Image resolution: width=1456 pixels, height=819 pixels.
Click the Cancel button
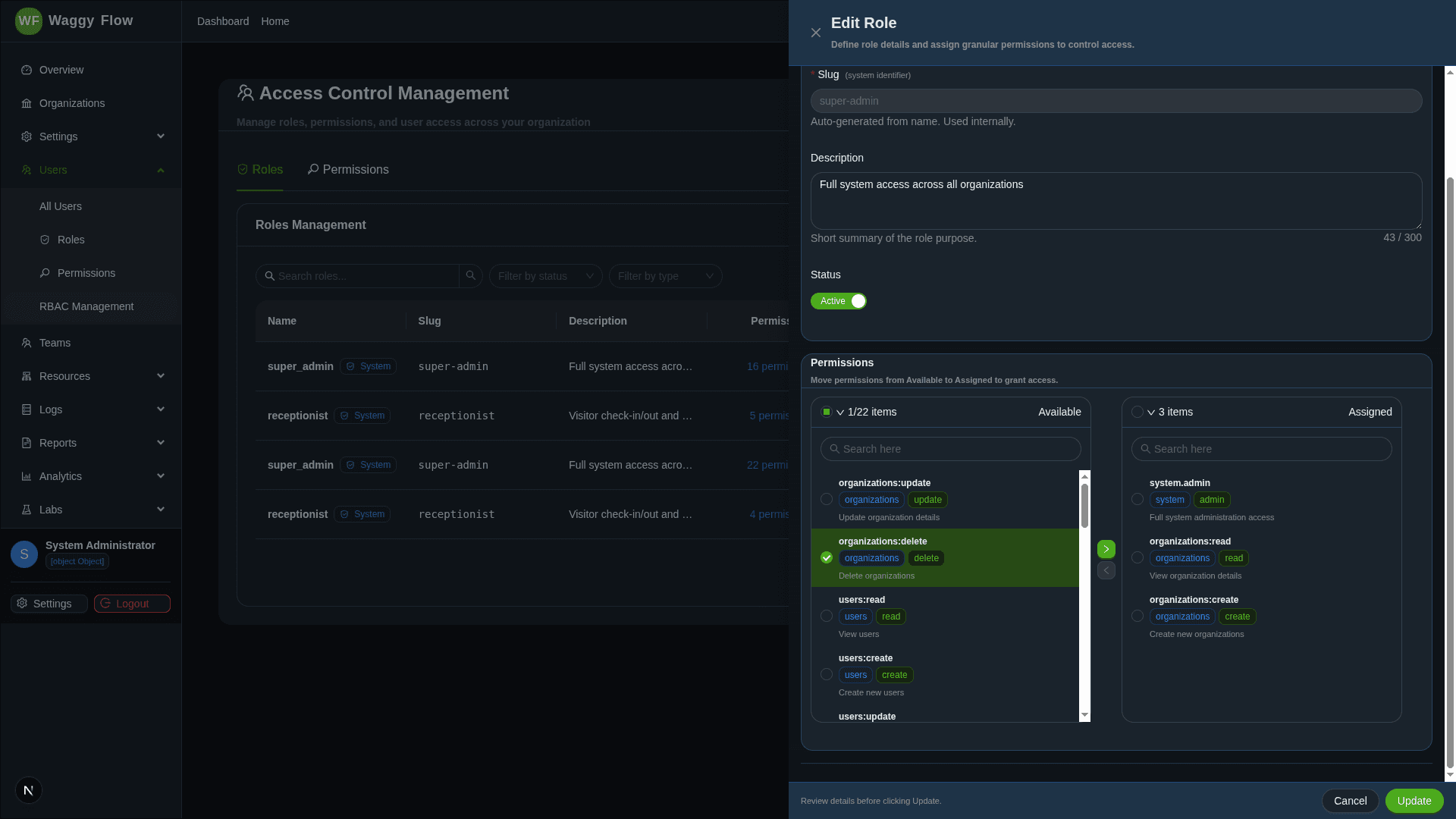[1350, 801]
